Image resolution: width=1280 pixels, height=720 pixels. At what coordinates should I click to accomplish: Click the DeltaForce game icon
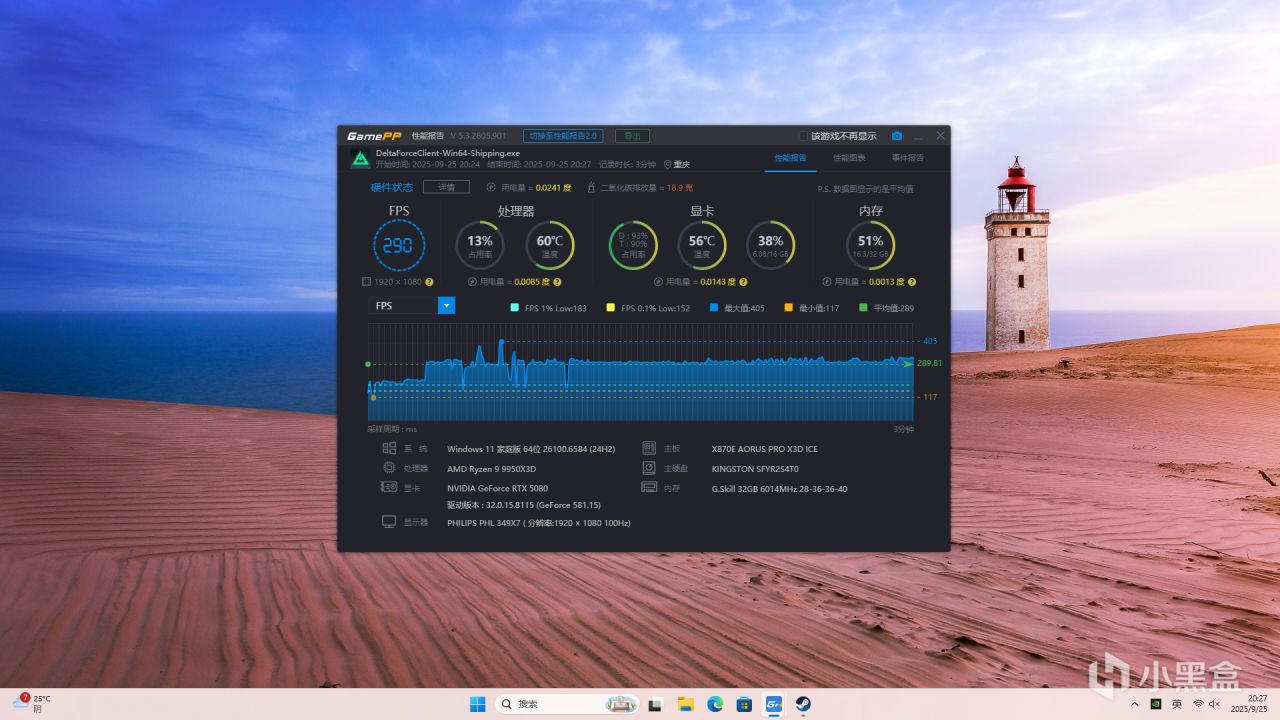coord(360,159)
